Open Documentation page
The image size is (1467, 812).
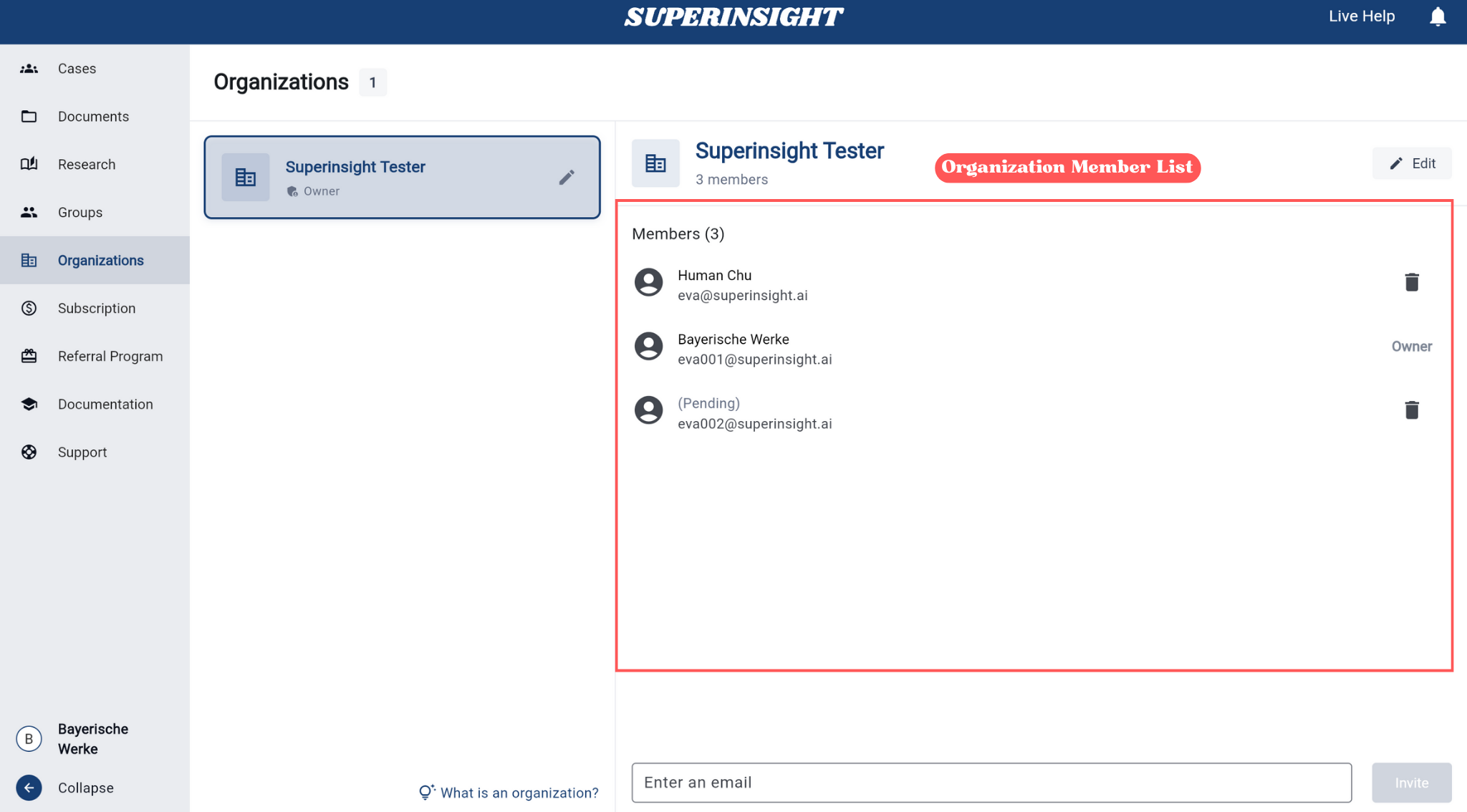point(95,405)
